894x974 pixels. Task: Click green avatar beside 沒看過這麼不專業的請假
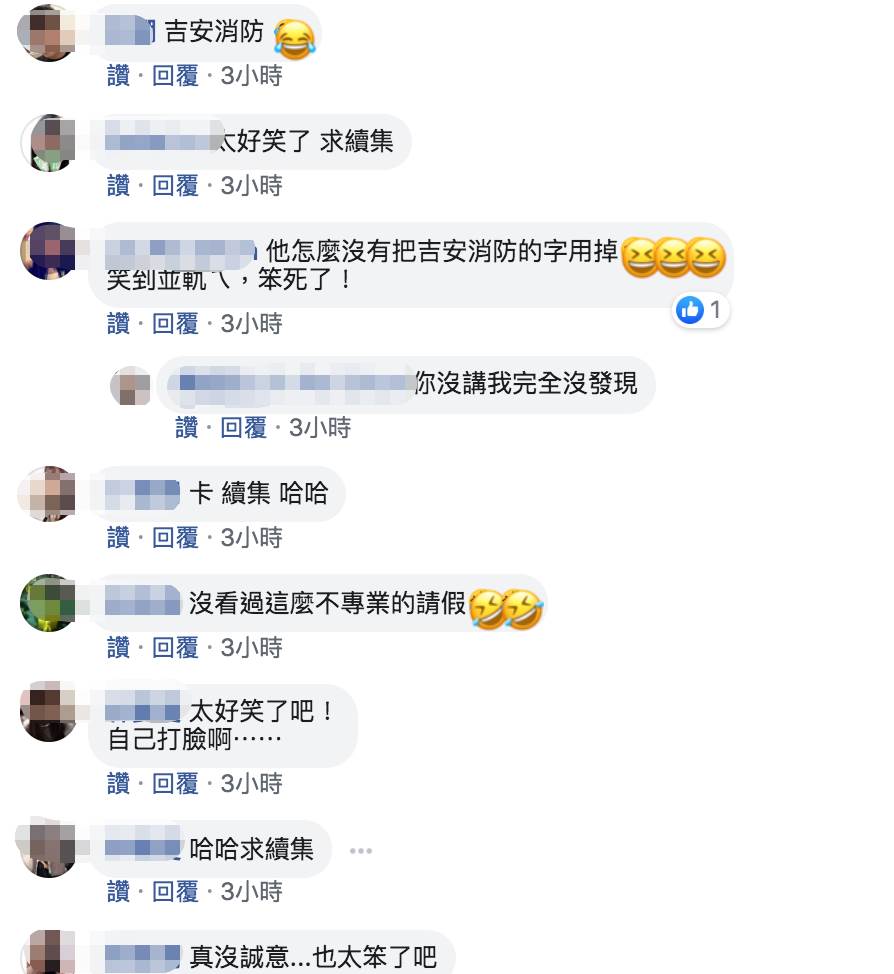pyautogui.click(x=48, y=603)
